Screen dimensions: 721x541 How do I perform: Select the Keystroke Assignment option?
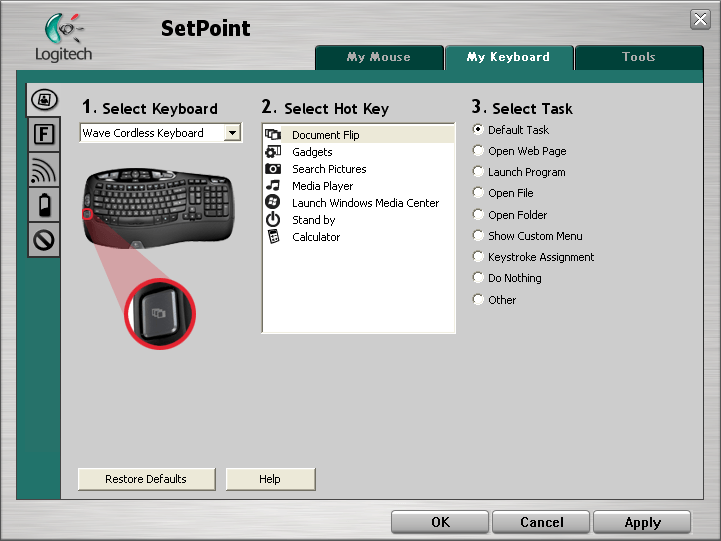coord(478,257)
